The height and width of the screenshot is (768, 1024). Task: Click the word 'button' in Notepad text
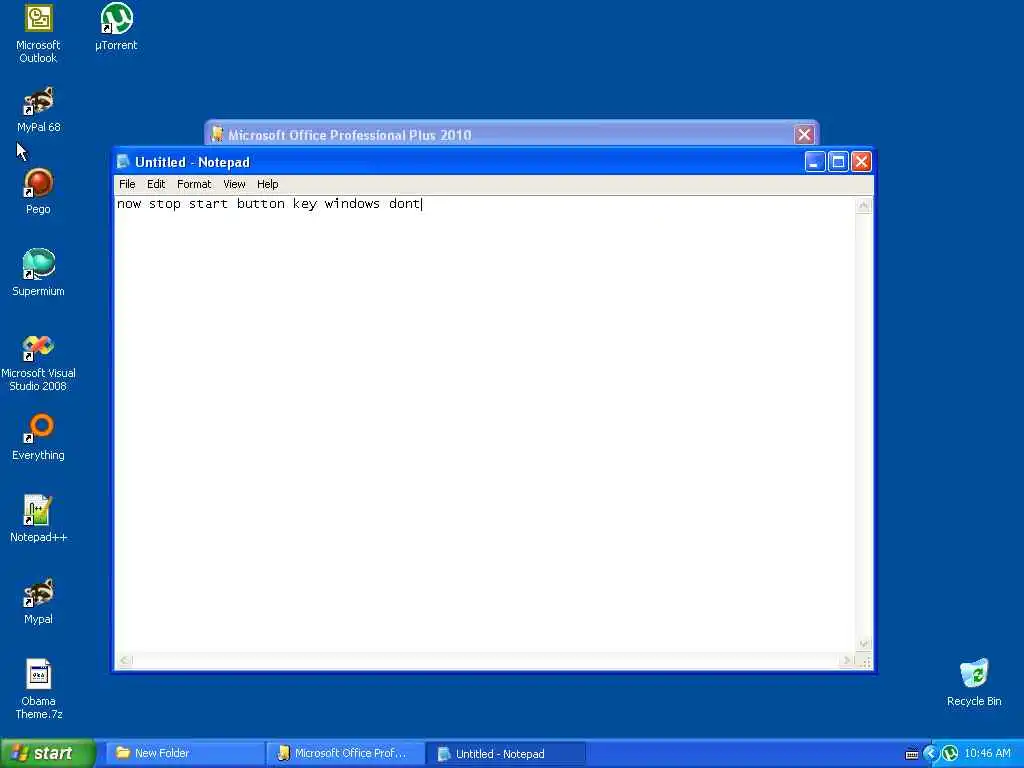click(x=261, y=204)
